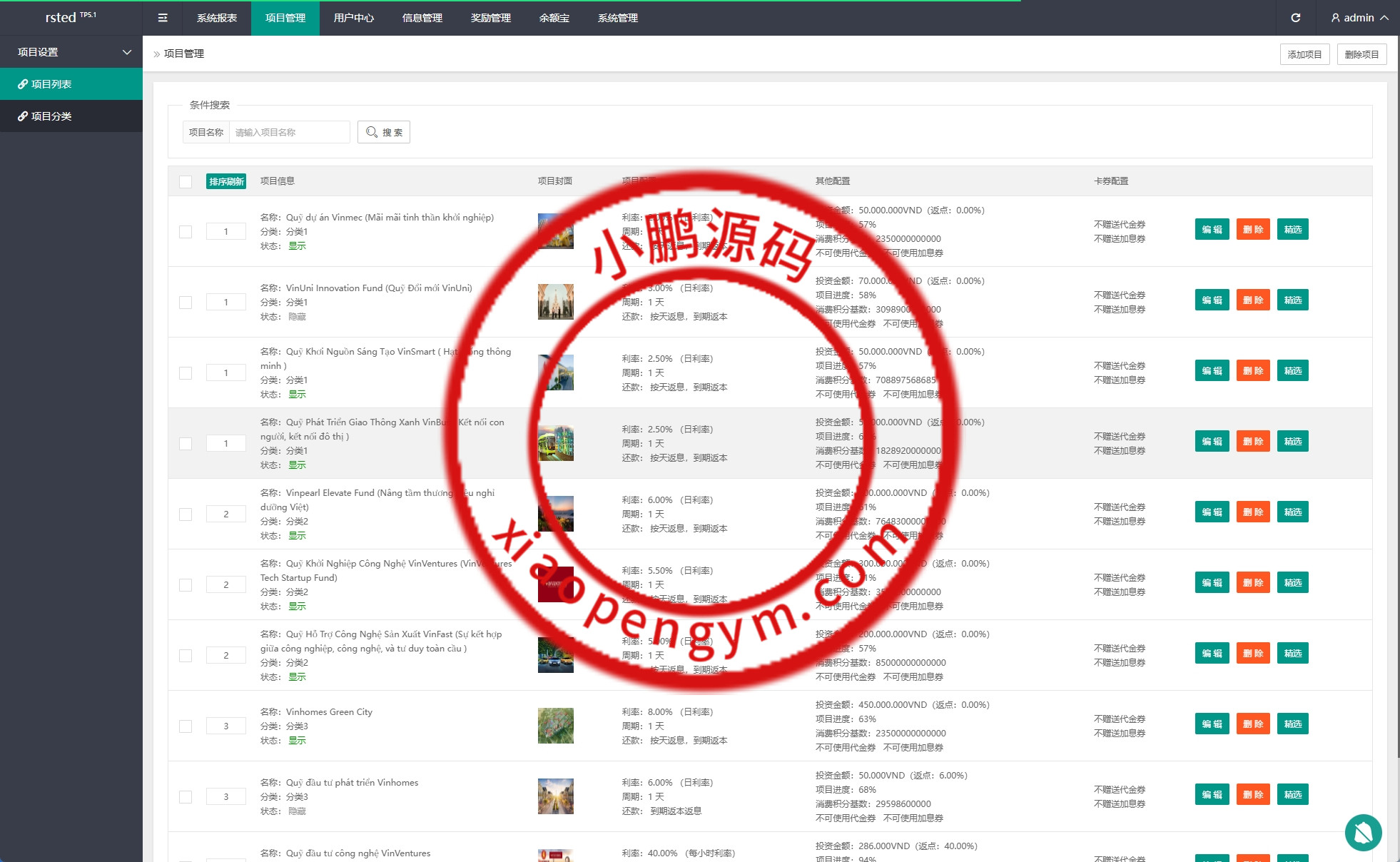Screen dimensions: 1400x862
Task: Click 编辑 for the VinSmart project
Action: click(x=1212, y=370)
